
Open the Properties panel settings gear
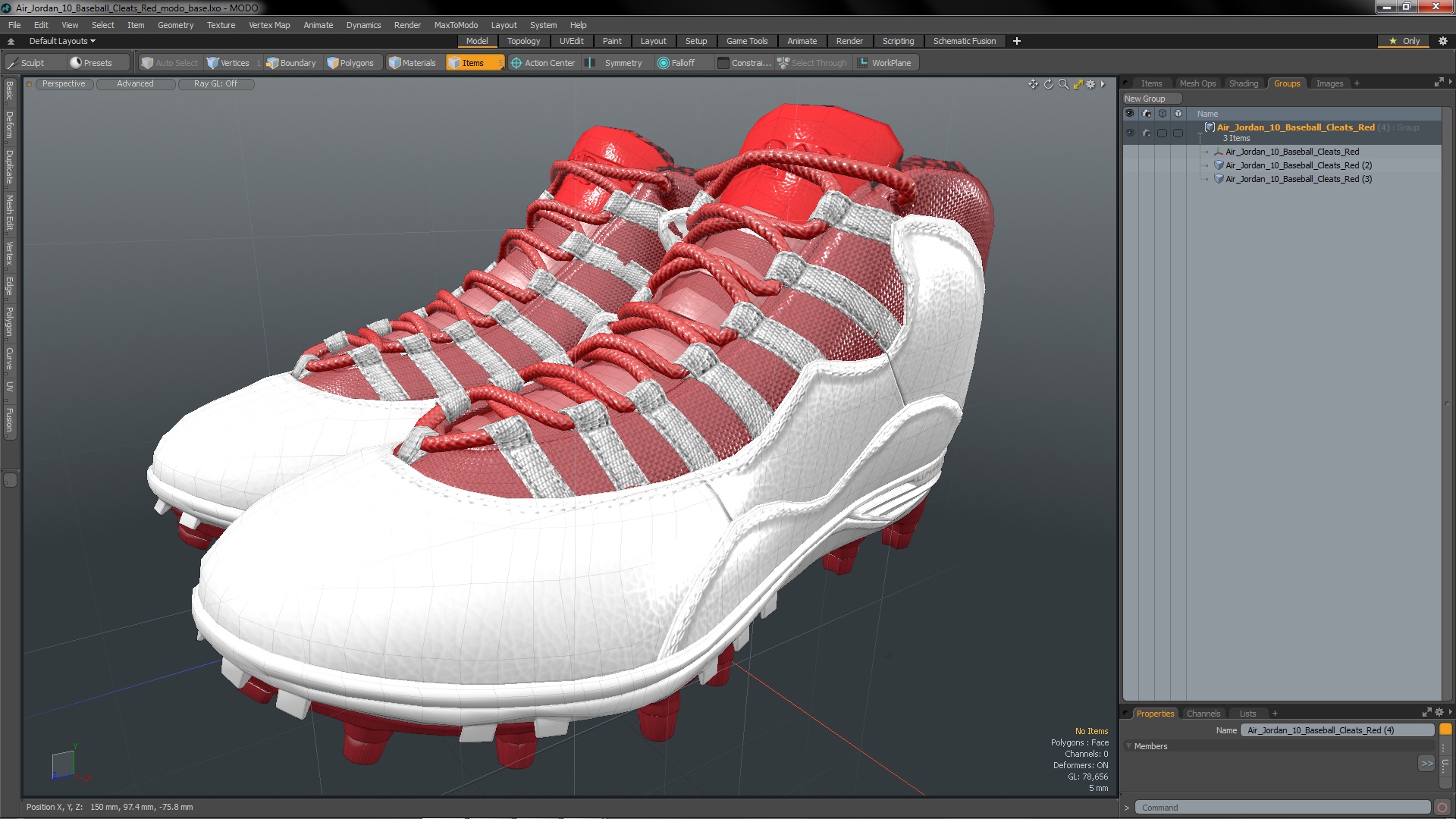(x=1439, y=713)
